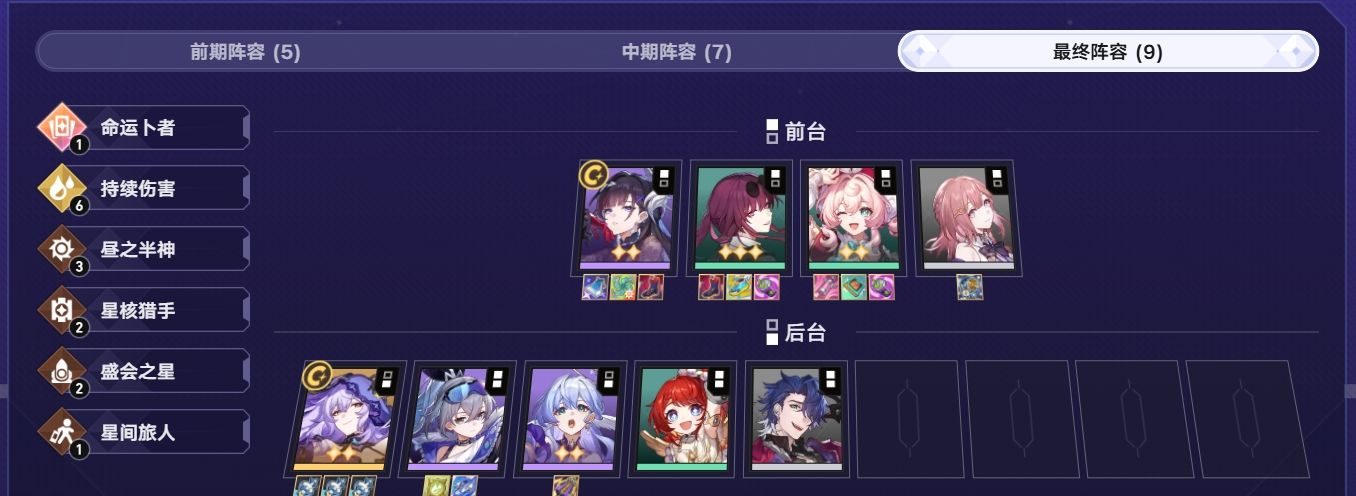Click the 持续伤害 gold trait icon

pyautogui.click(x=64, y=188)
